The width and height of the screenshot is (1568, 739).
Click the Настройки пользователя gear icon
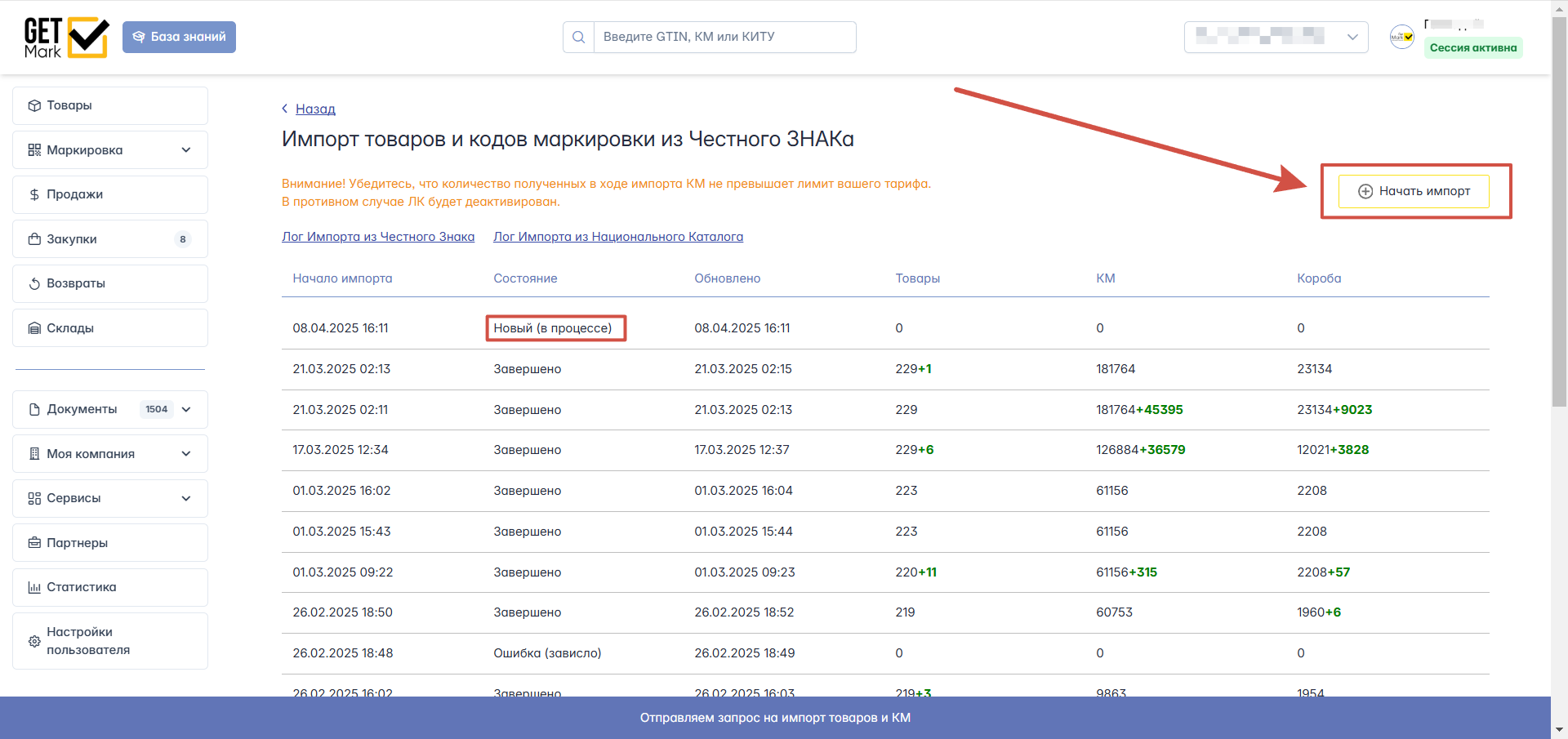point(34,641)
